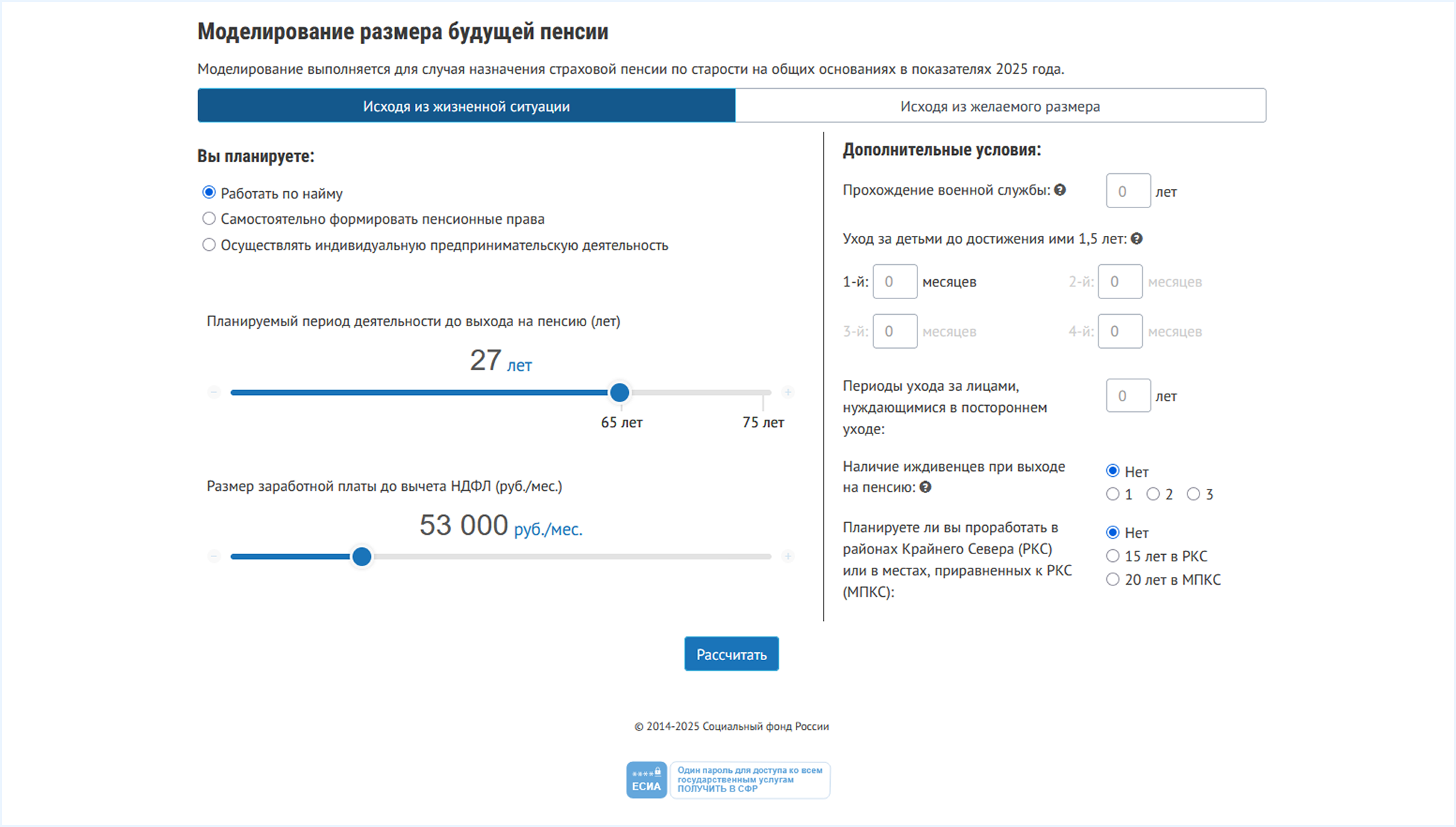This screenshot has height=827, width=1456.
Task: Choose individual entrepreneur activity option
Action: 209,245
